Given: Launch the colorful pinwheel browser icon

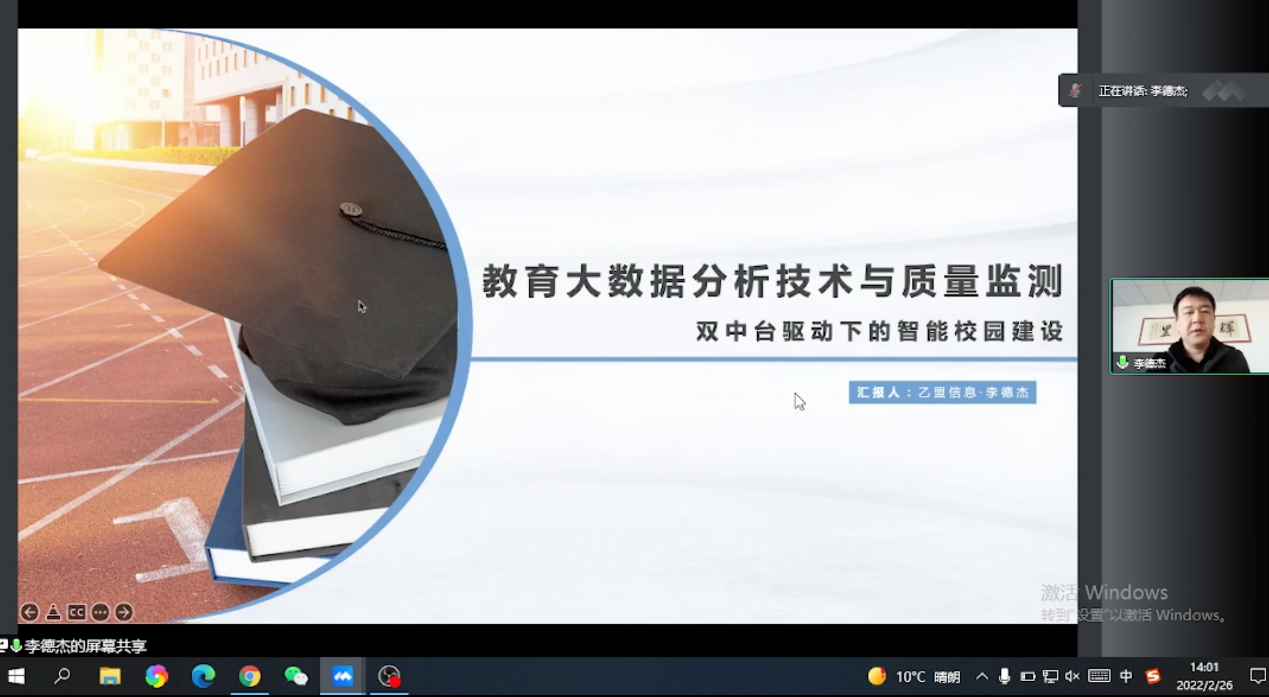Looking at the screenshot, I should (x=156, y=677).
